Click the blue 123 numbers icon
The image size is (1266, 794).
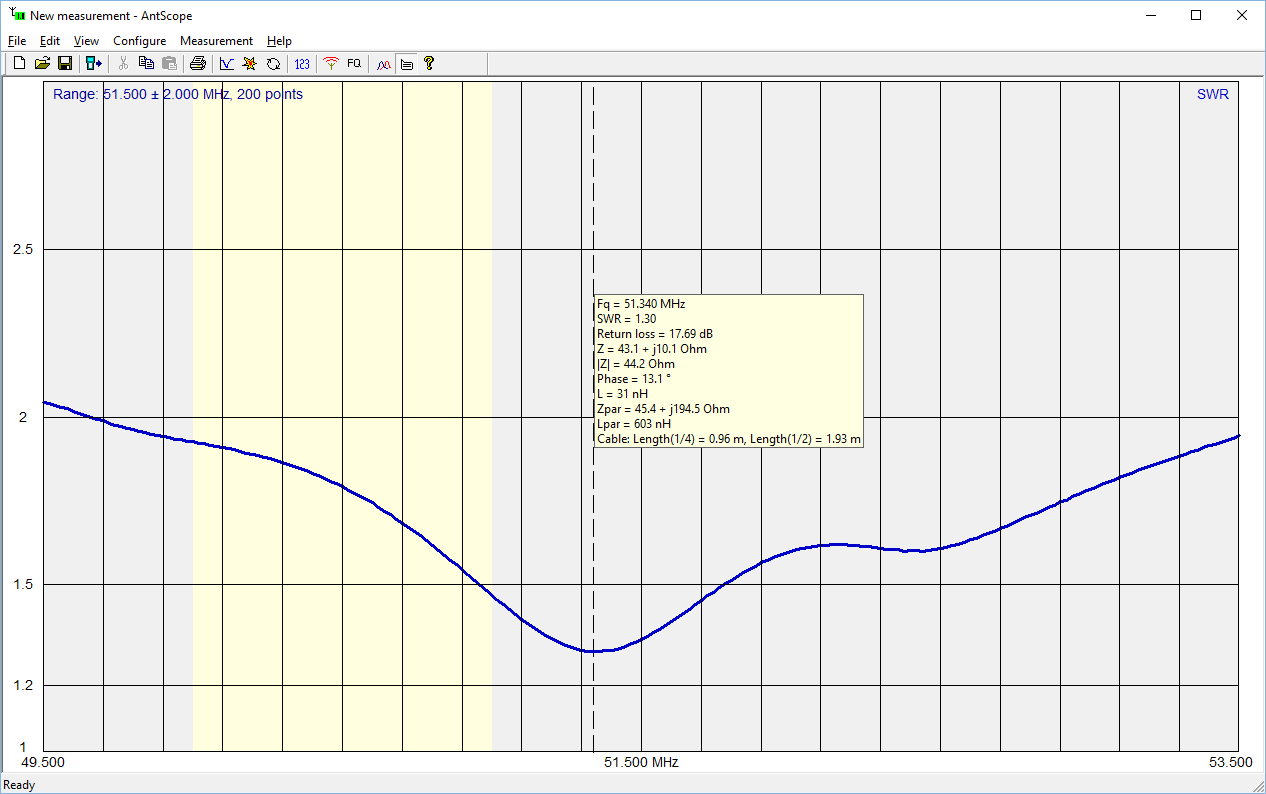click(302, 64)
